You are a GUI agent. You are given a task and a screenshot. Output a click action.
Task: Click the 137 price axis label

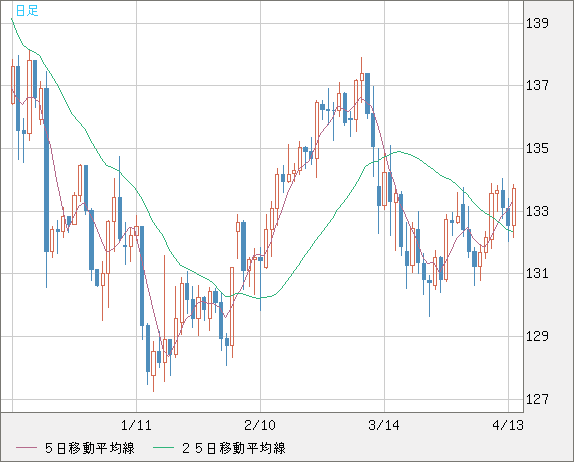click(537, 86)
